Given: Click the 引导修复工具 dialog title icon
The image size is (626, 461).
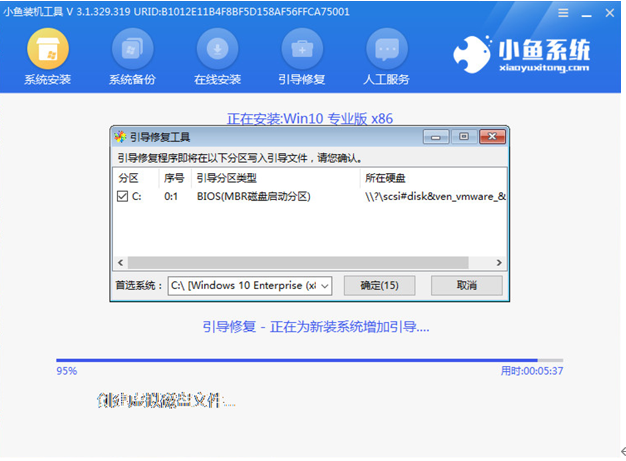Looking at the screenshot, I should (120, 137).
